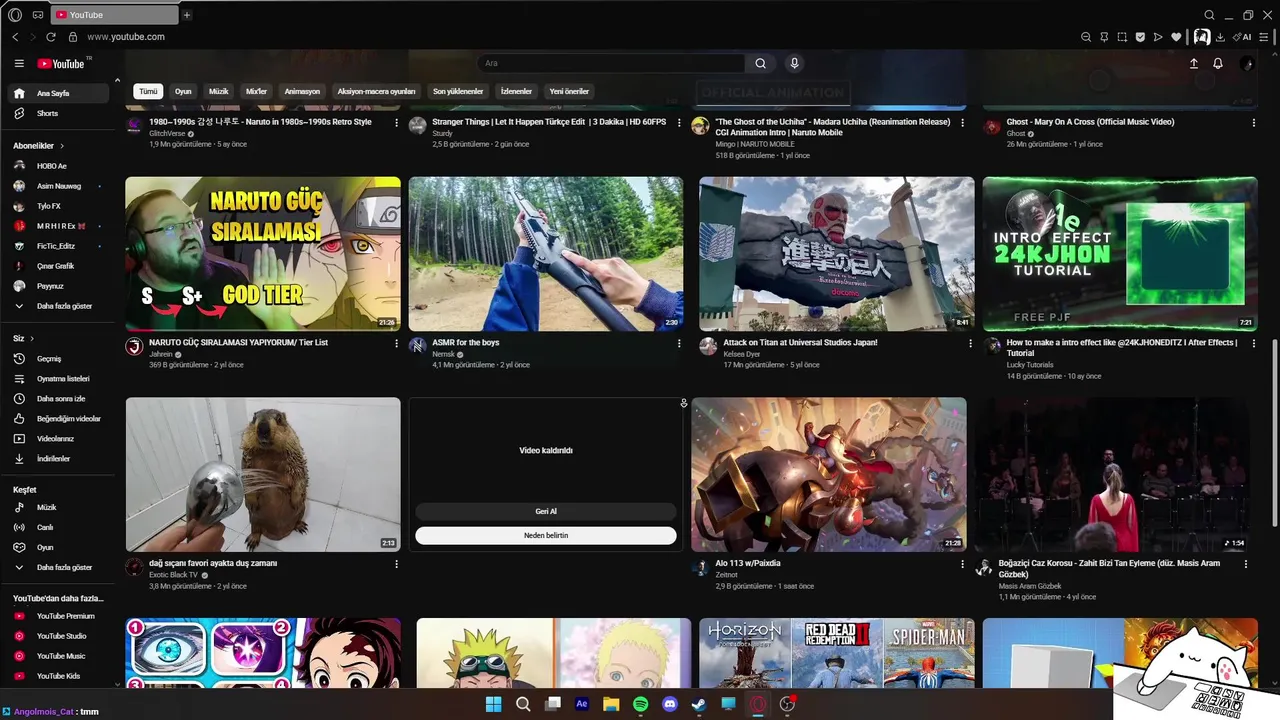
Task: Expand the Siz section arrow
Action: pos(32,338)
